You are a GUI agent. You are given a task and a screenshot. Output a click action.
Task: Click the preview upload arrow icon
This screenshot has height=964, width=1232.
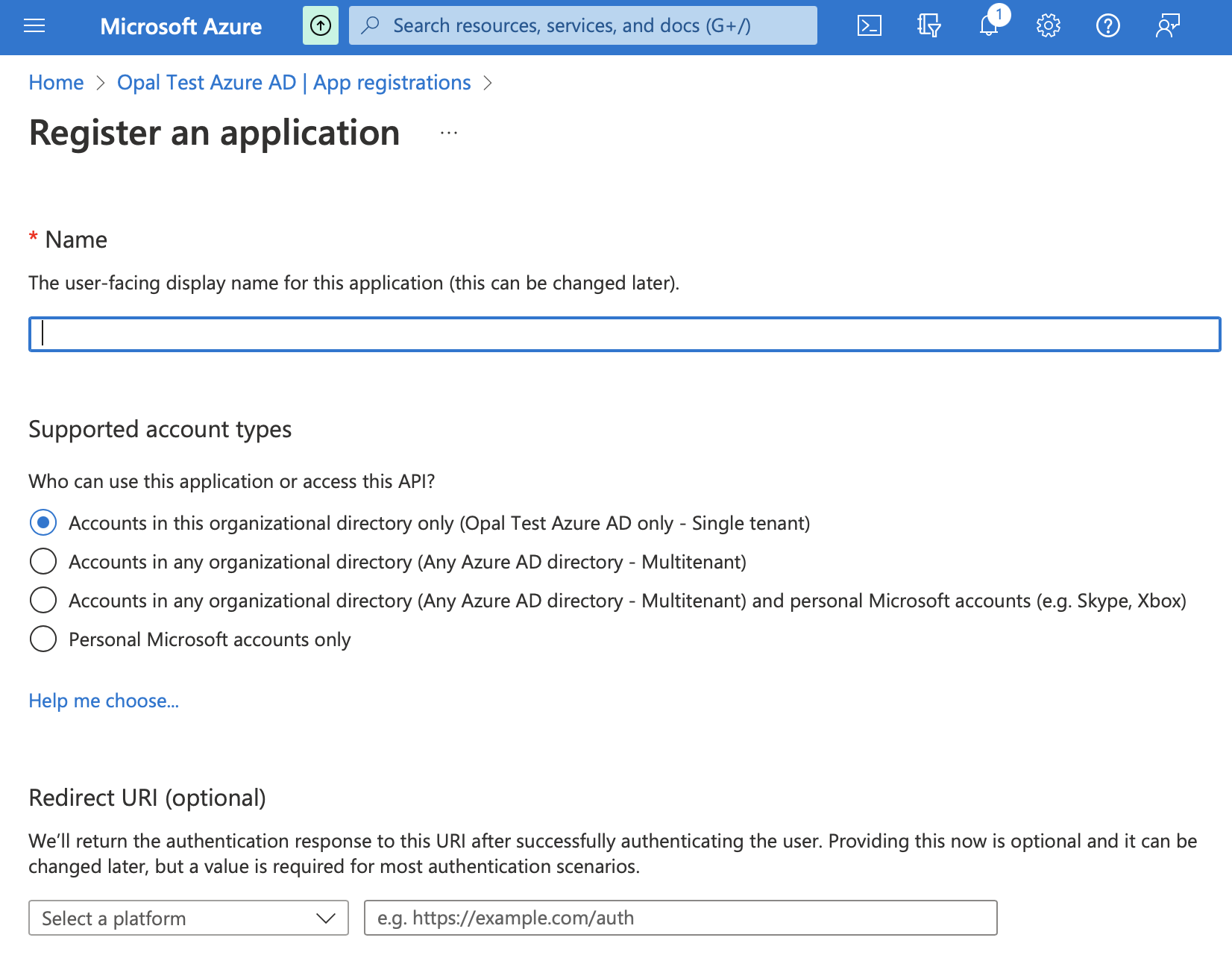(x=321, y=26)
